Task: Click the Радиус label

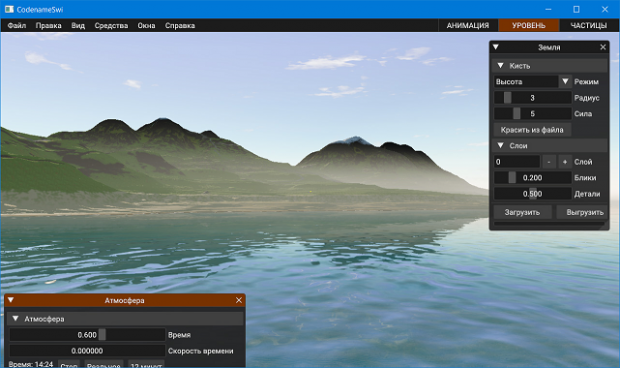Action: 587,98
